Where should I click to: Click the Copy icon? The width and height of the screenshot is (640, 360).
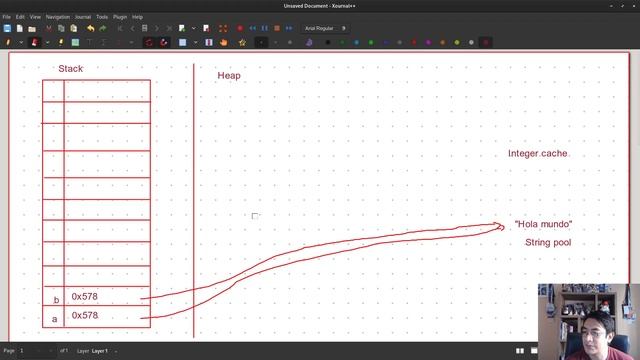(61, 28)
